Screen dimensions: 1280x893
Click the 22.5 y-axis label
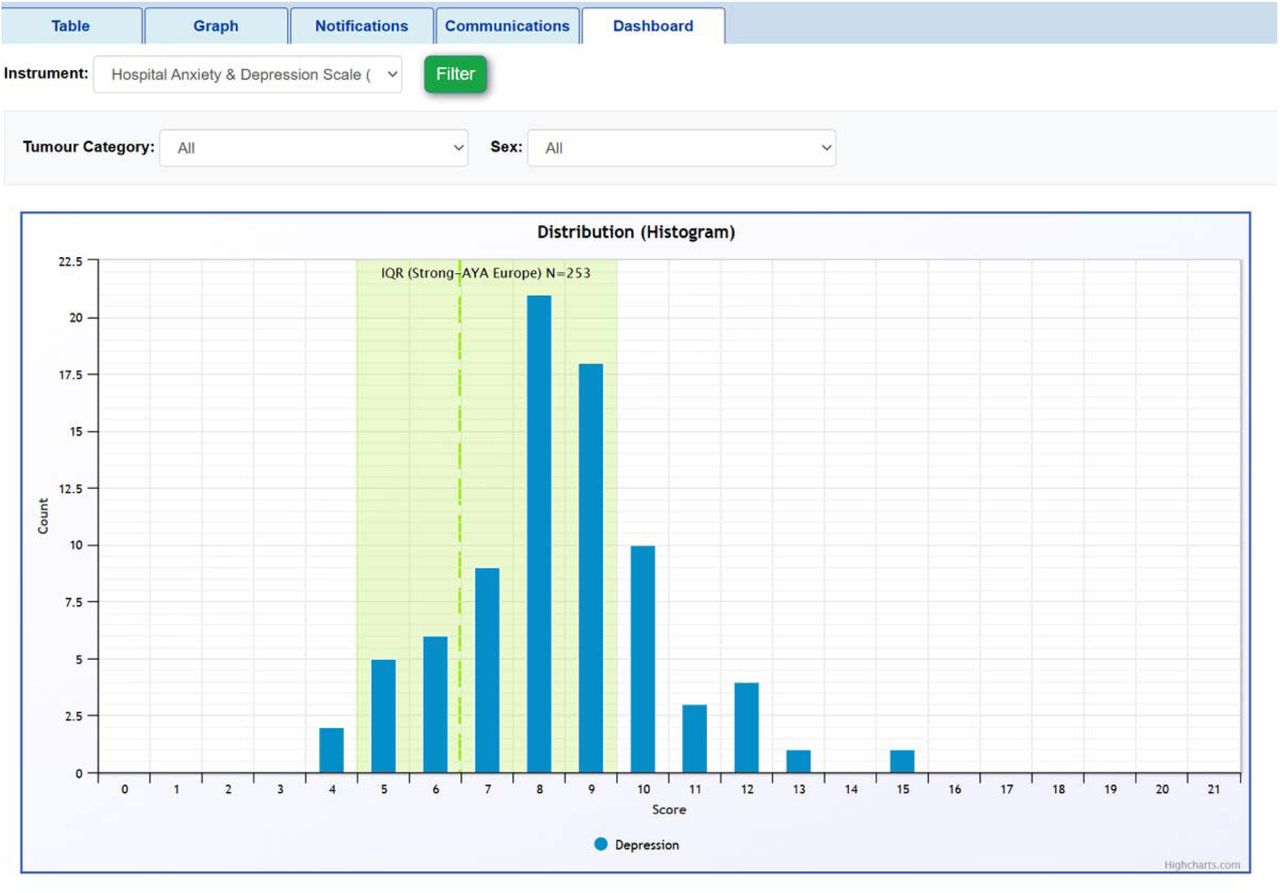click(69, 261)
